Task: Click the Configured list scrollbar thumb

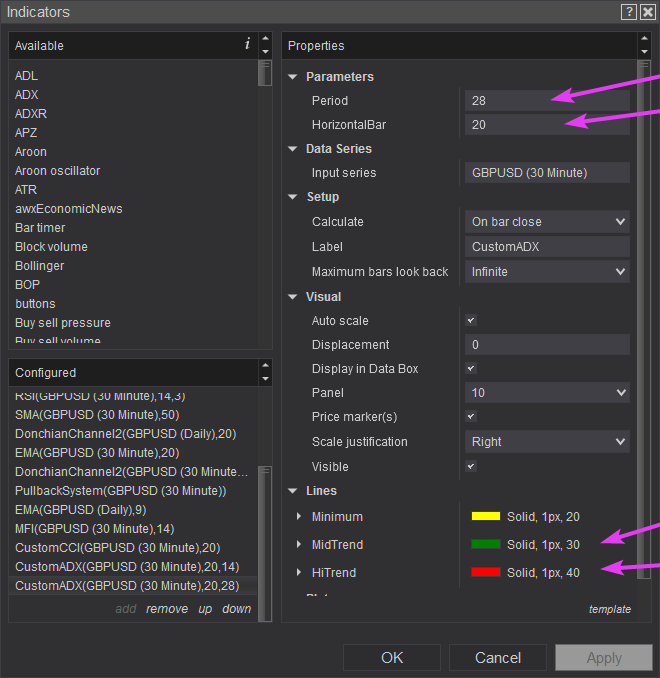Action: 265,544
